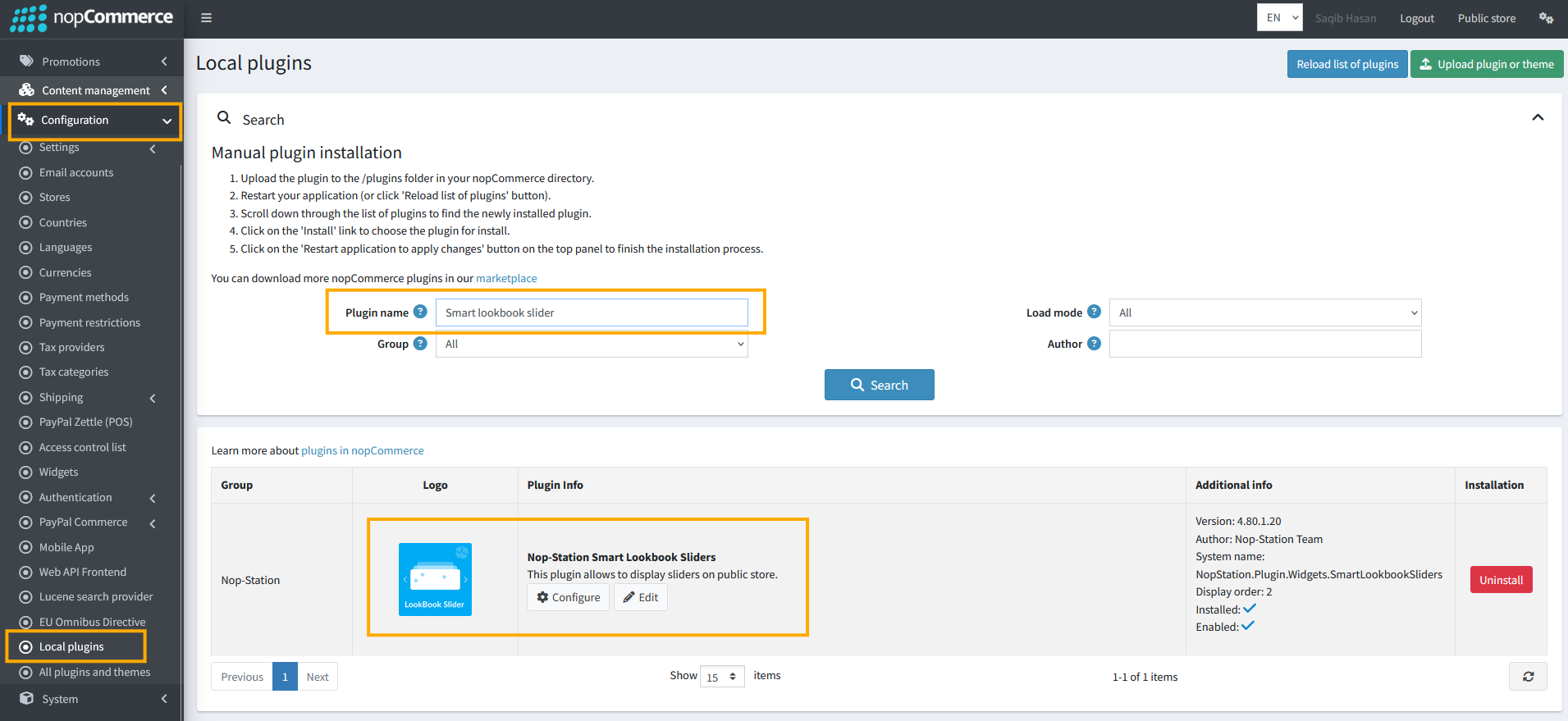
Task: Click the Local plugins bullet icon
Action: (x=25, y=647)
